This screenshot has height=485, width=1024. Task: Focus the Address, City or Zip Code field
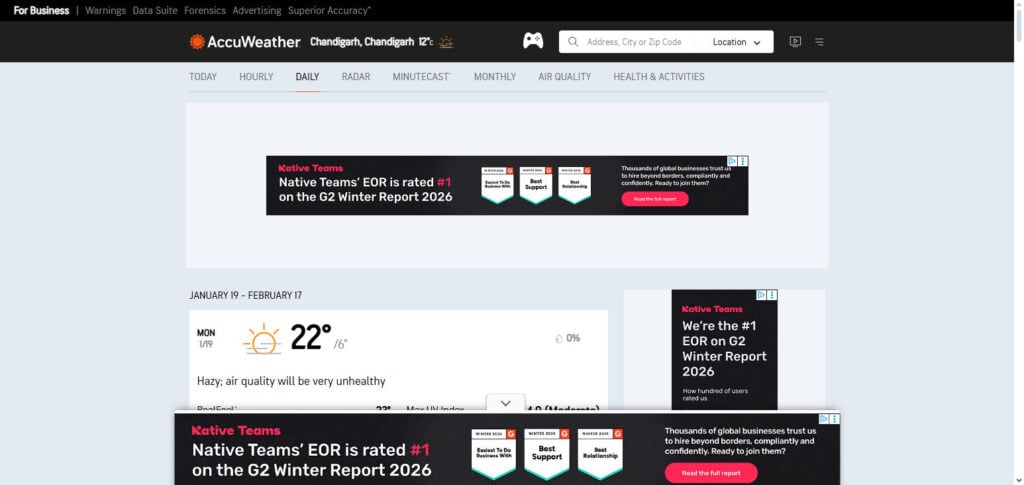pyautogui.click(x=634, y=42)
